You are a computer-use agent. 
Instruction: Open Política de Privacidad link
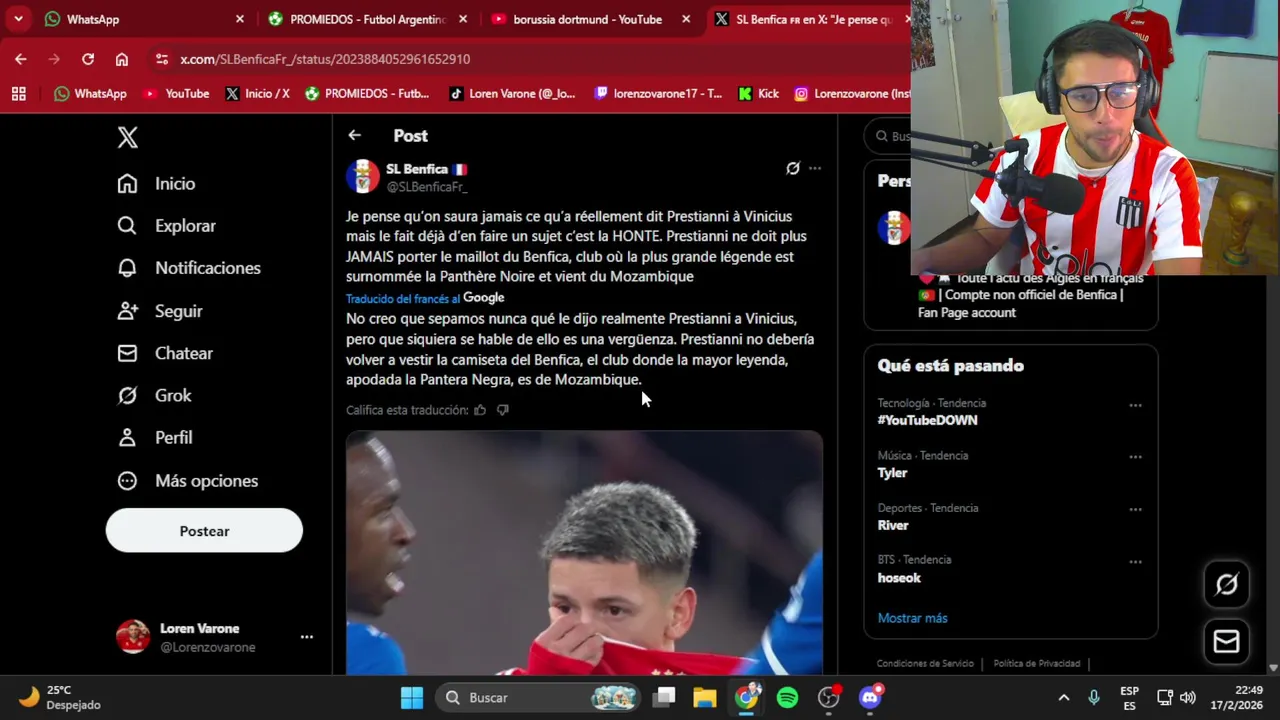pyautogui.click(x=1037, y=663)
